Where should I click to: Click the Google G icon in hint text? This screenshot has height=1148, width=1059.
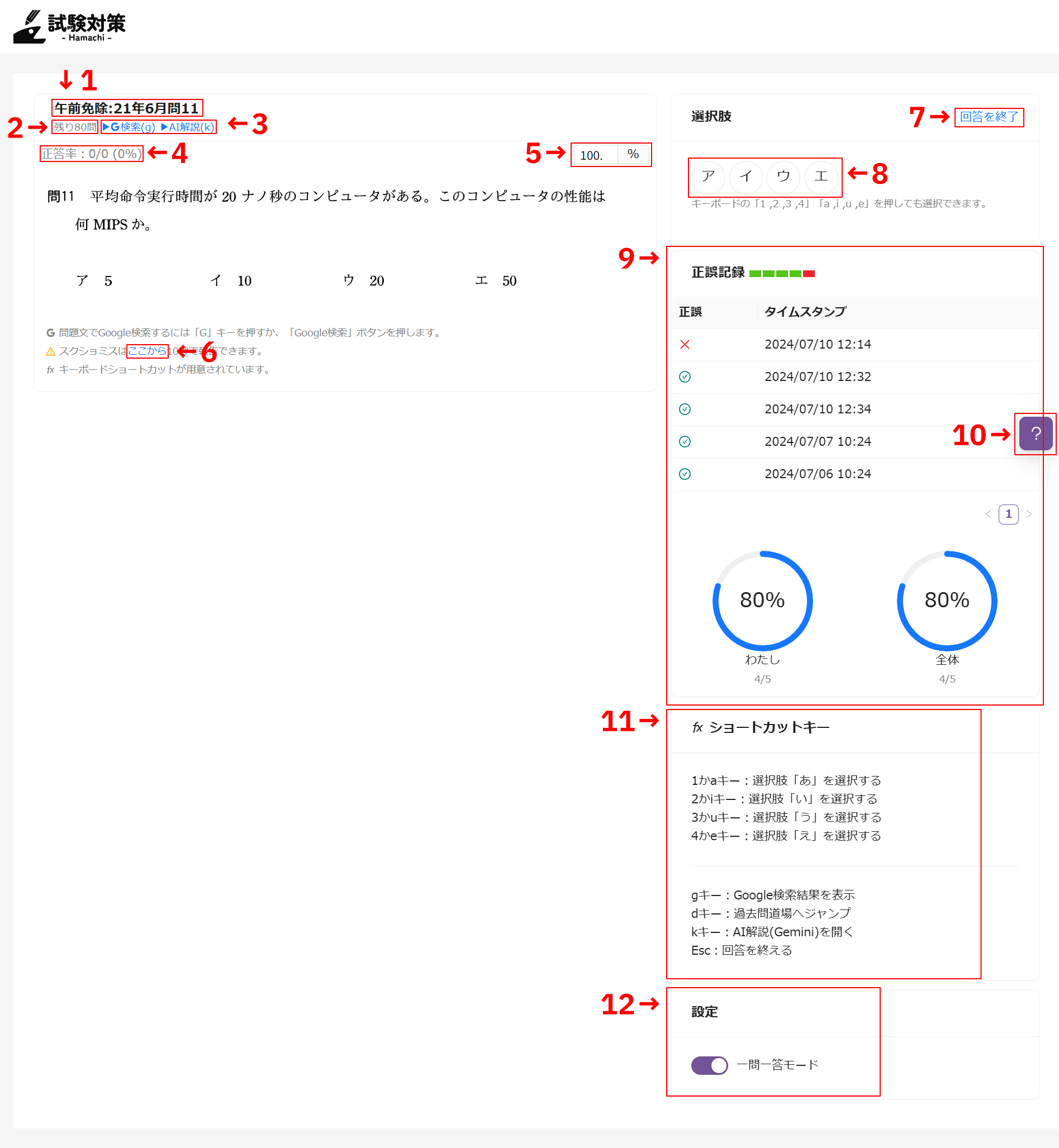click(x=50, y=333)
